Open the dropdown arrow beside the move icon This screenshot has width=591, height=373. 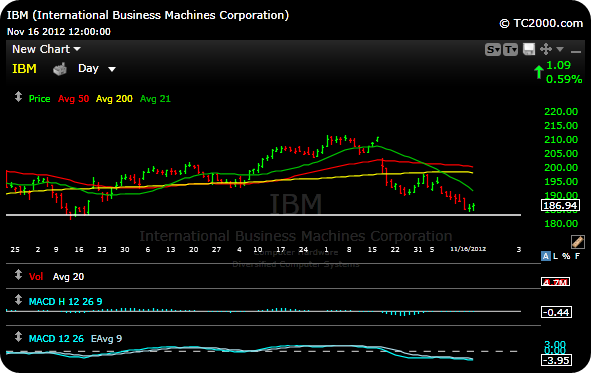point(560,49)
